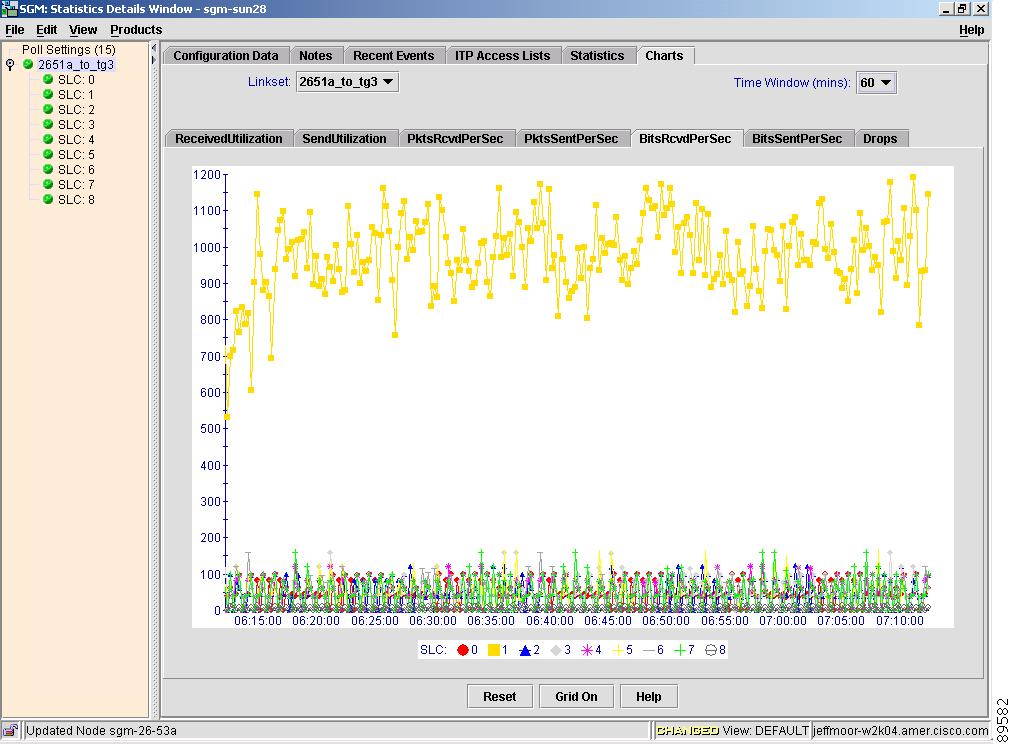Screen dimensions: 1011x744
Task: Open the Linkset dropdown
Action: [x=347, y=82]
